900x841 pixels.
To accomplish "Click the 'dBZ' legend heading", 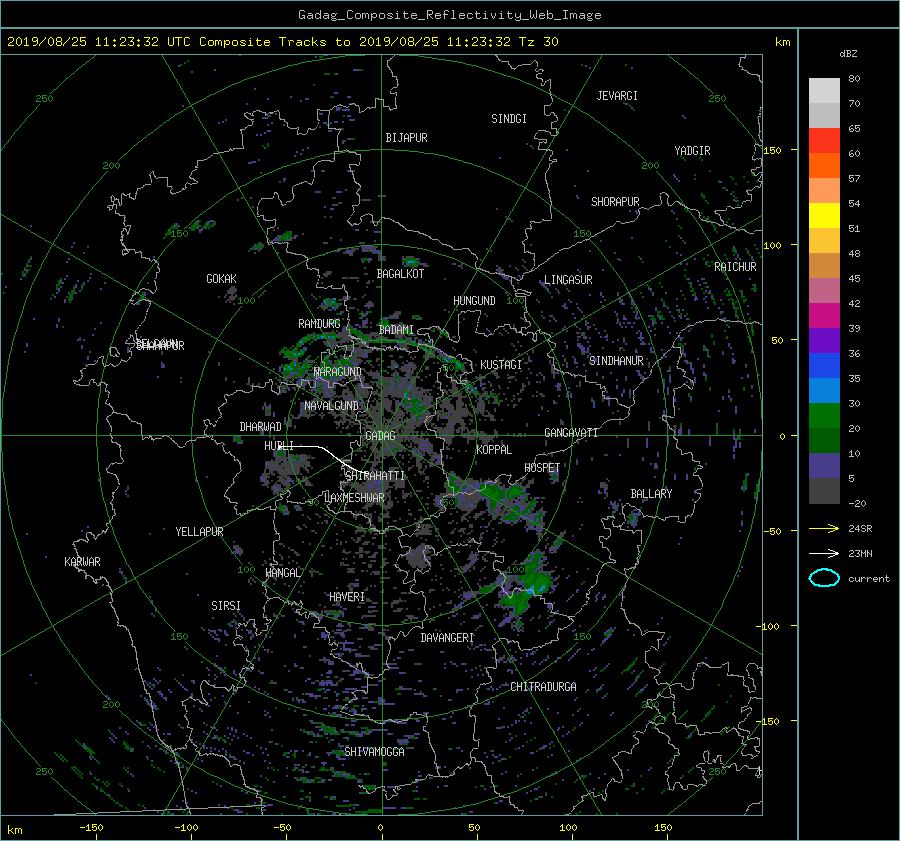I will pos(848,53).
